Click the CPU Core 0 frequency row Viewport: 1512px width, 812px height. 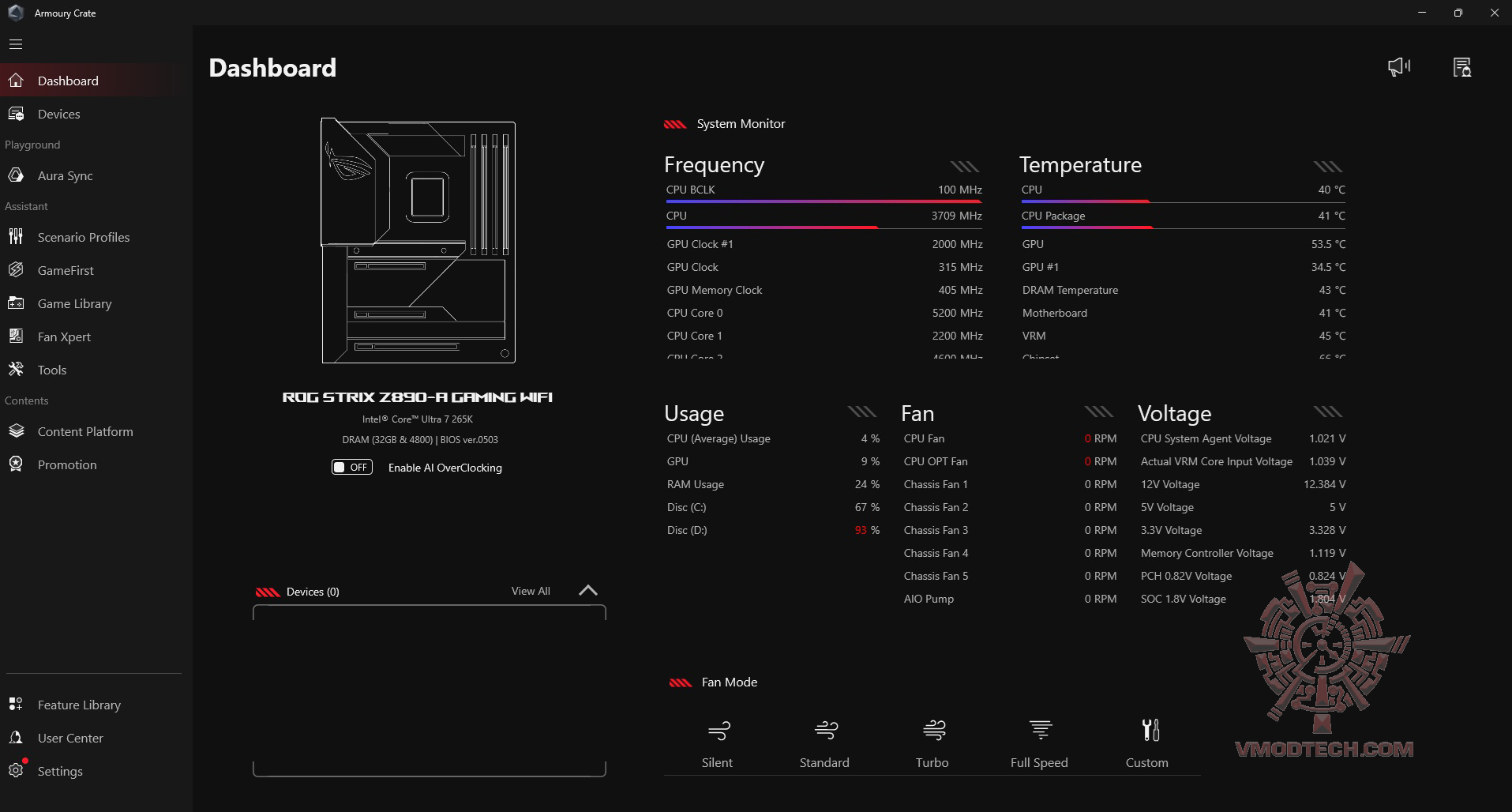[824, 313]
